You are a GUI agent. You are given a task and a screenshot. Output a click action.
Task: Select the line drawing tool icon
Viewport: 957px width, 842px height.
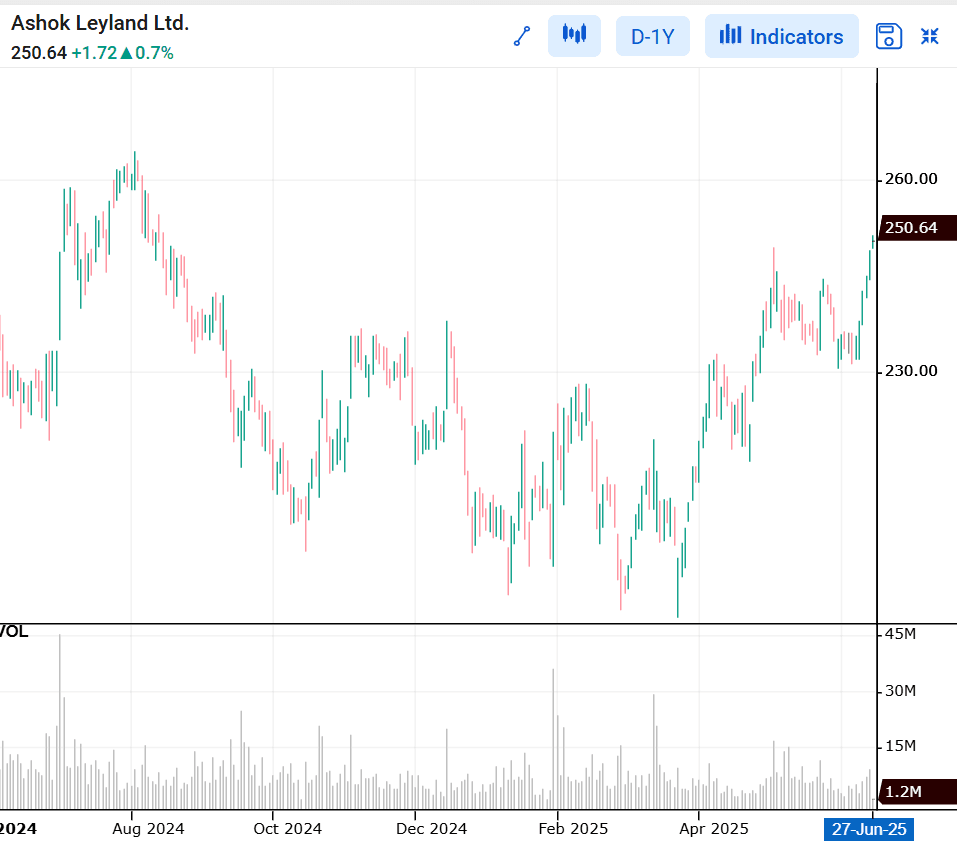tap(522, 37)
